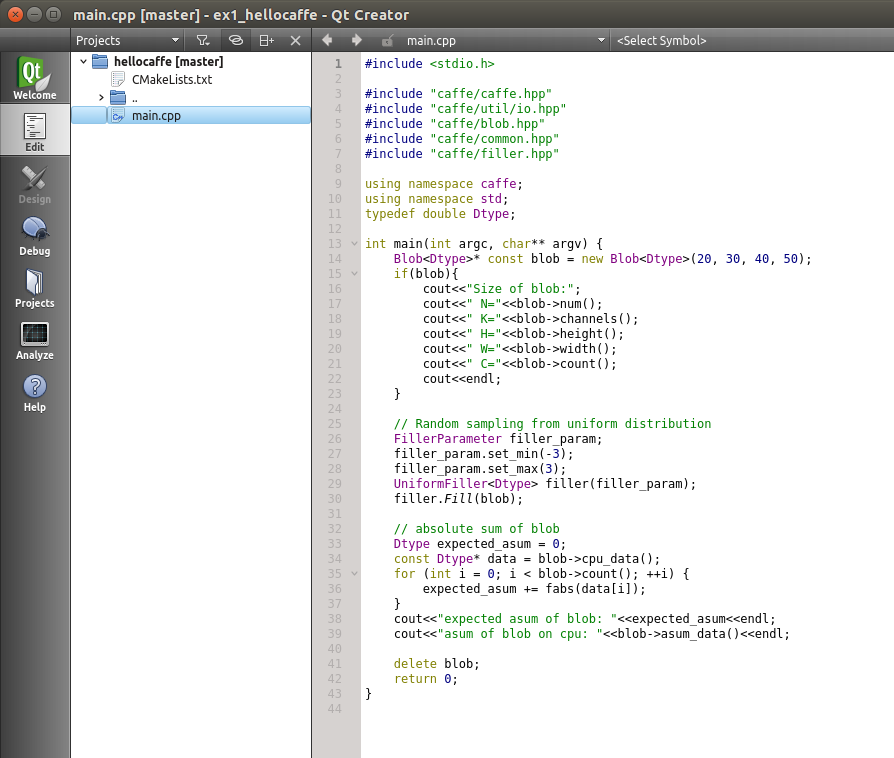Click 'FillerParameter' type on line 26
This screenshot has width=894, height=758.
coord(448,439)
